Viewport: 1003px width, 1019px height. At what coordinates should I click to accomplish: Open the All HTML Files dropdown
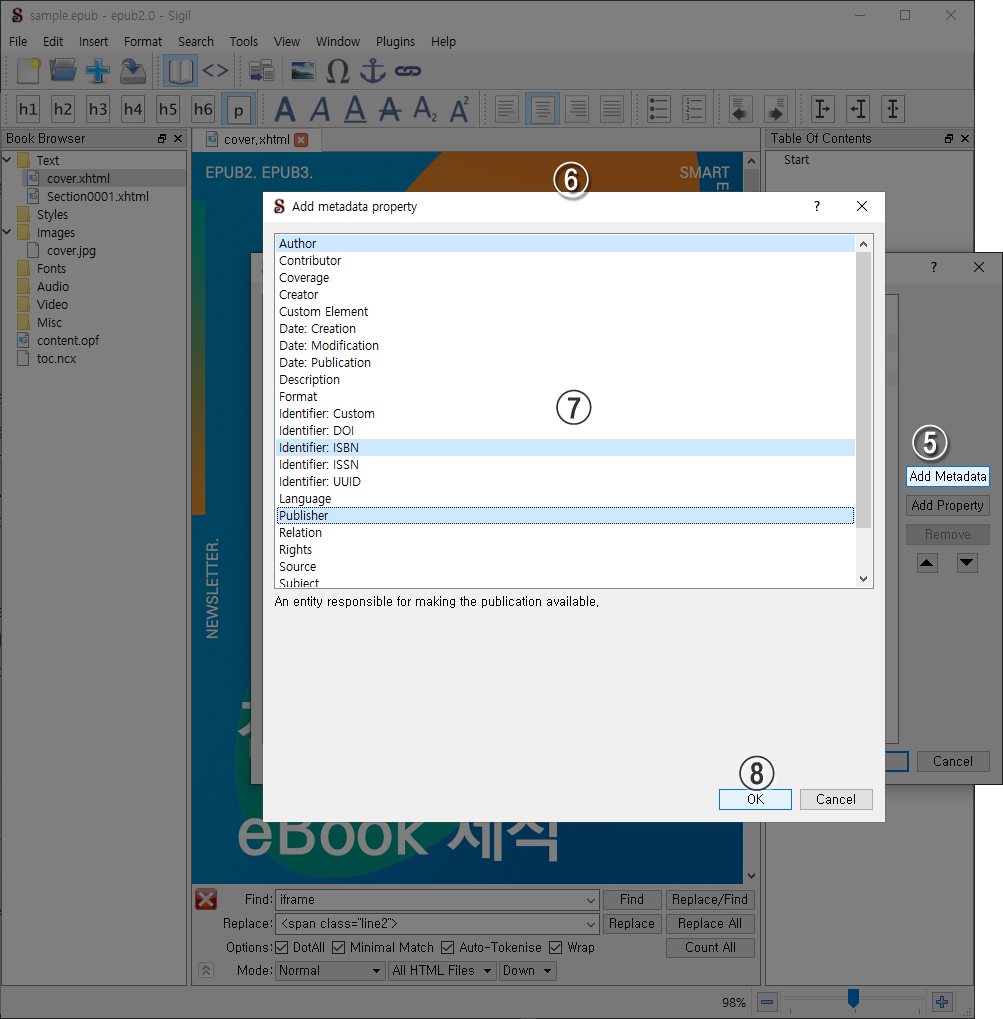coord(442,970)
